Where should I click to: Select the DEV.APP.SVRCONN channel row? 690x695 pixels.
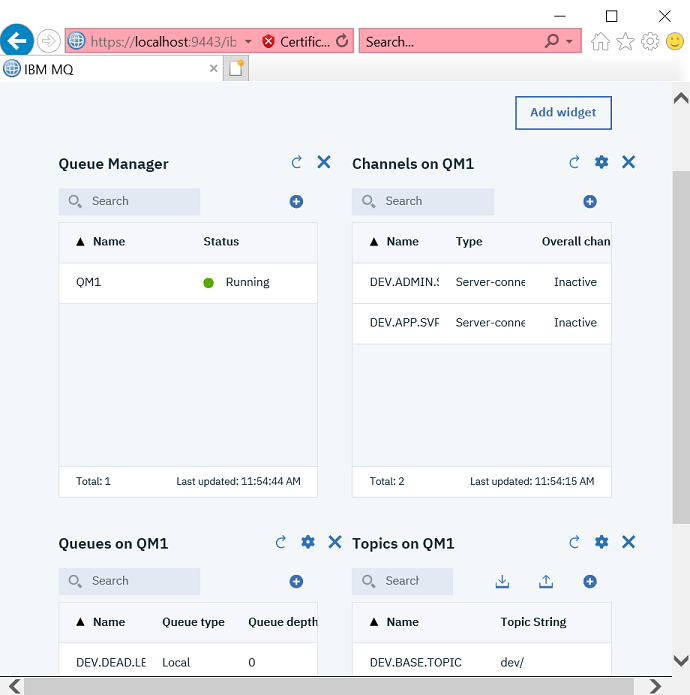(482, 323)
